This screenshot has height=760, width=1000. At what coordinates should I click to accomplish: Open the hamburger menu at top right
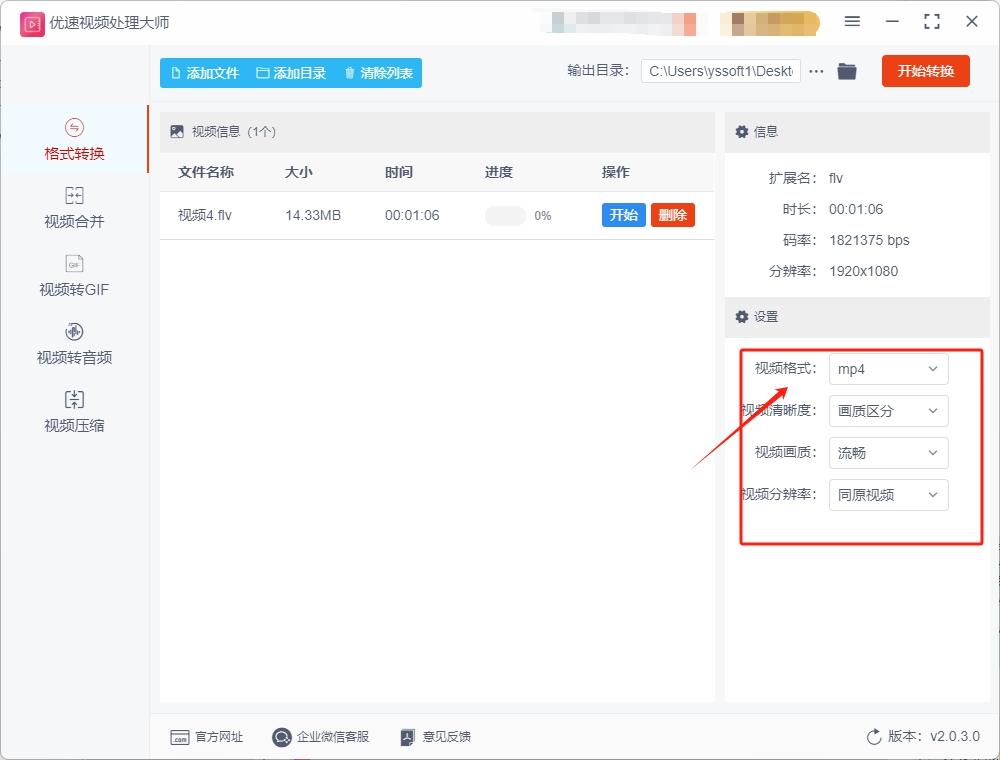pyautogui.click(x=852, y=22)
